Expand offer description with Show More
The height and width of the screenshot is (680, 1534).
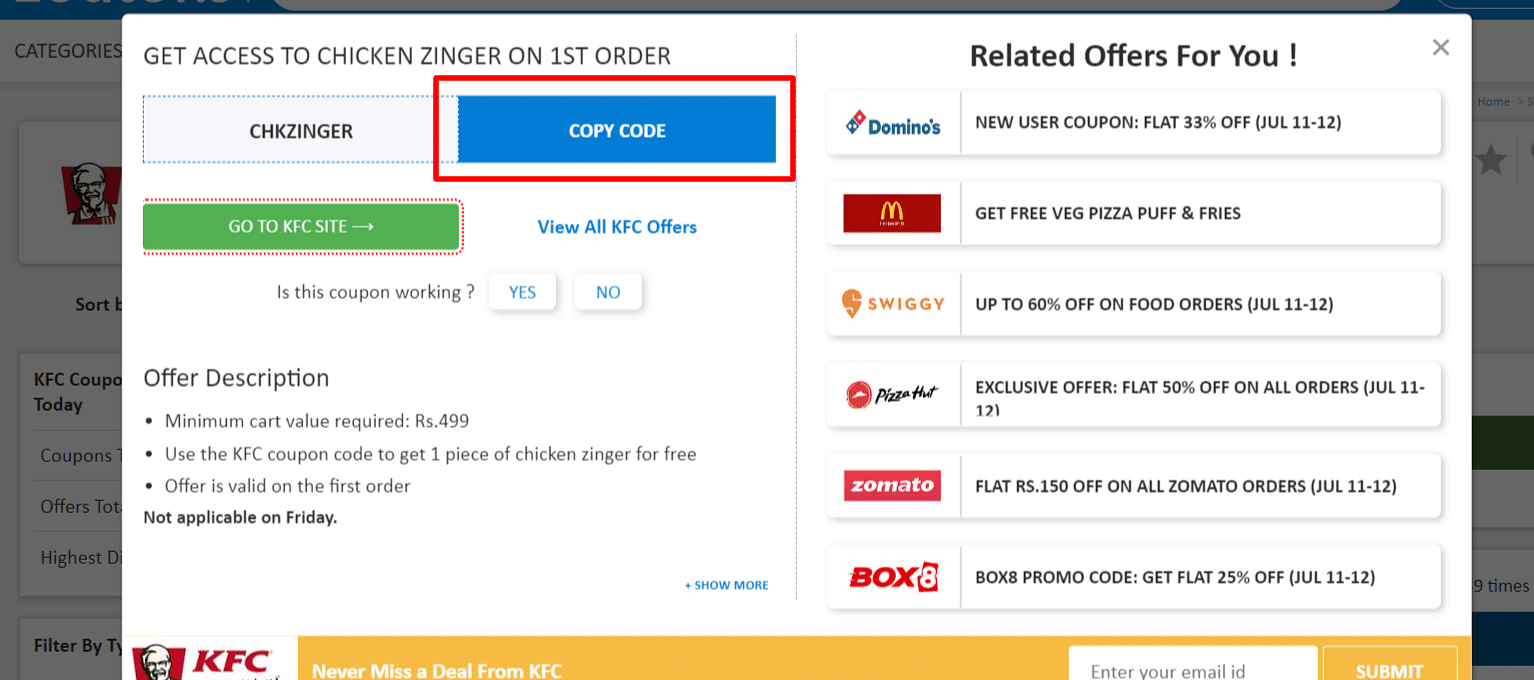click(x=726, y=585)
